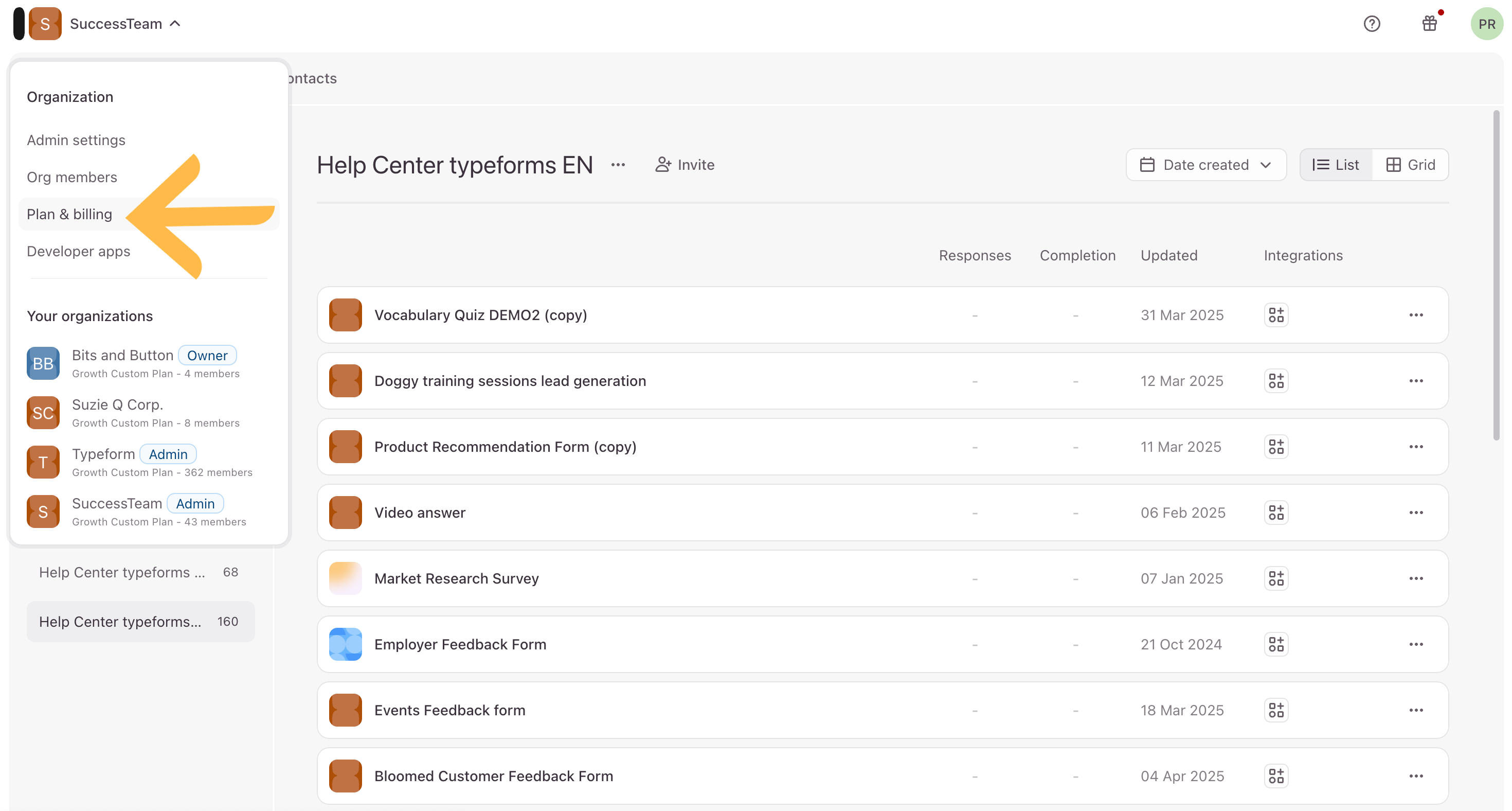The width and height of the screenshot is (1512, 811).
Task: Click the Employer Feedback Form blue thumbnail
Action: (x=345, y=644)
